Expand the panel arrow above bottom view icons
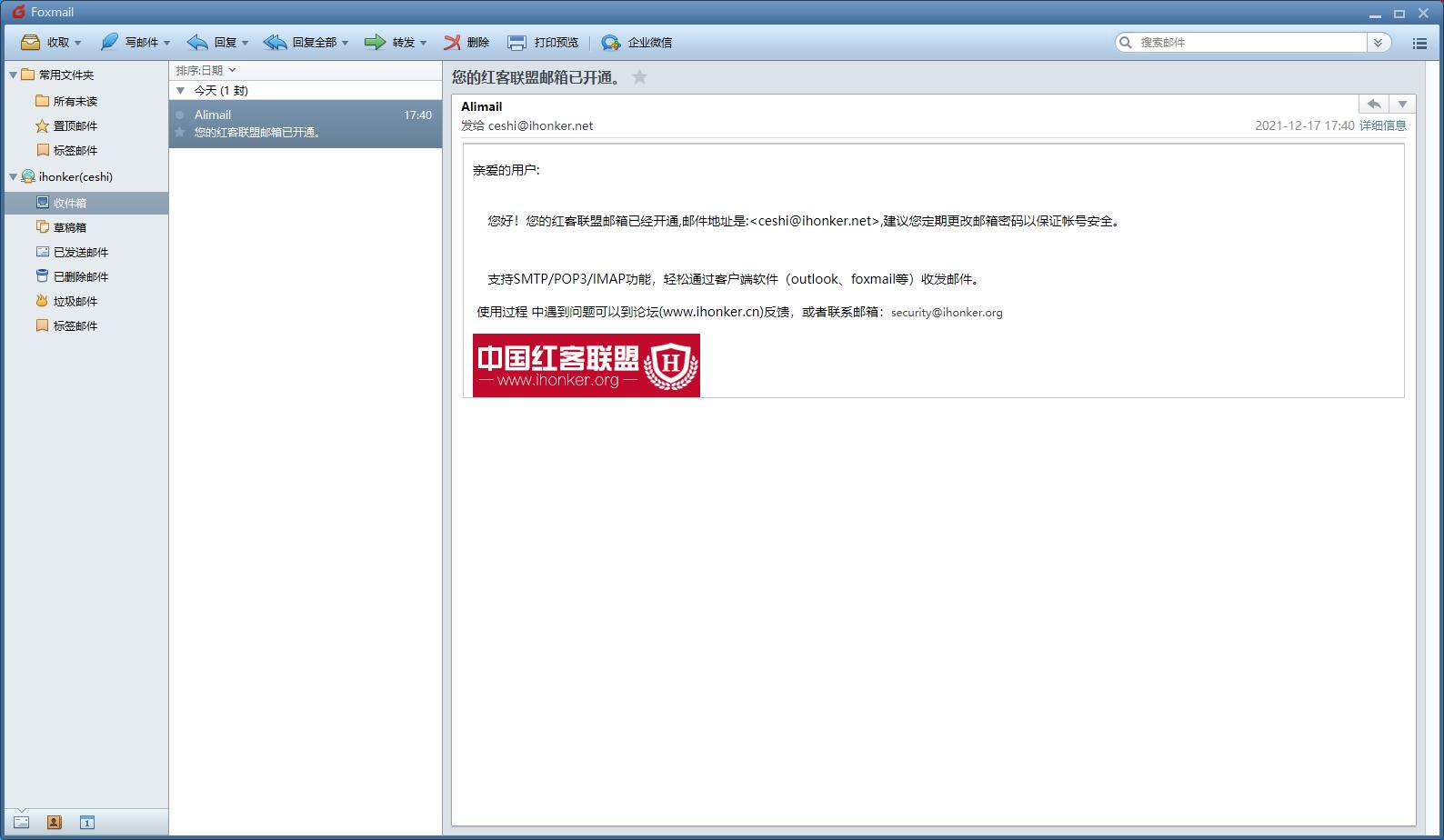Screen dimensions: 1444x840 pos(22,810)
